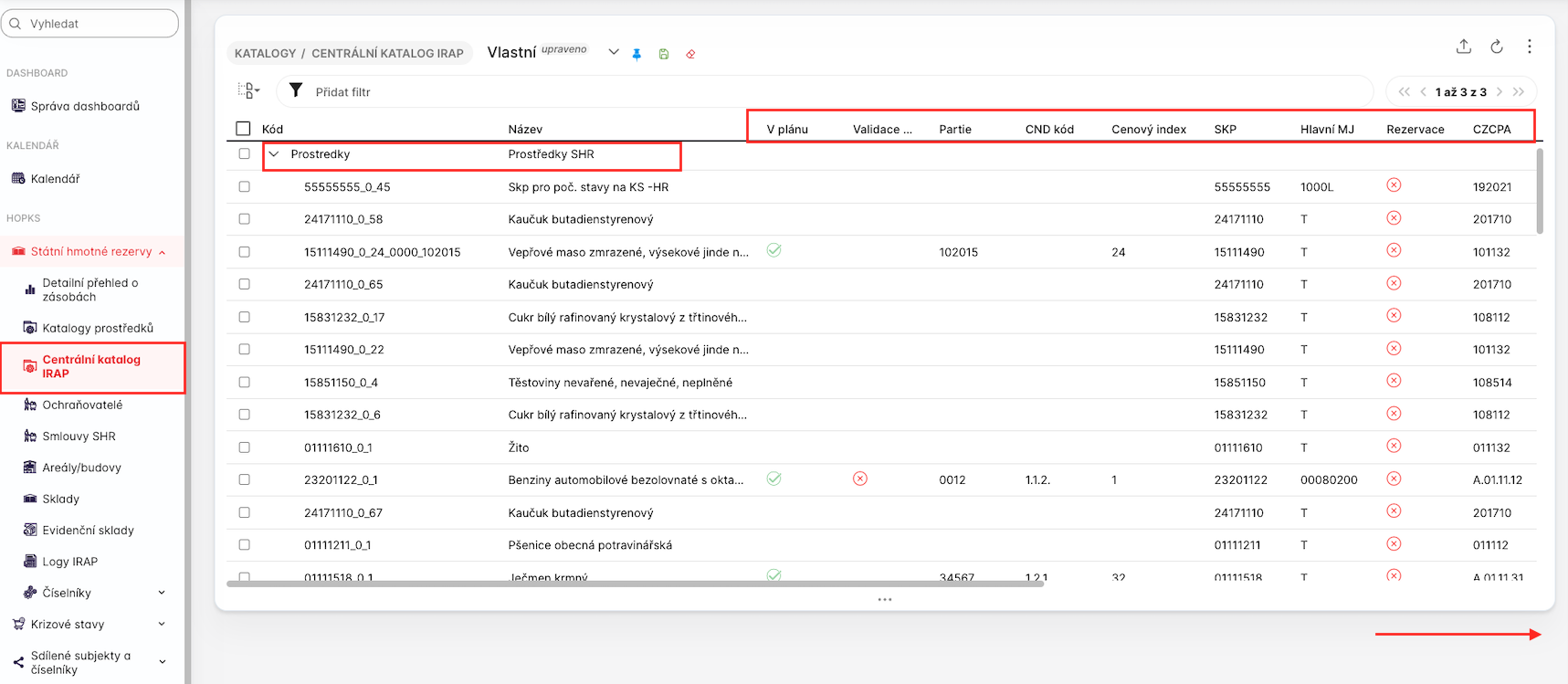The image size is (1568, 684).
Task: Select checkbox for row 01111610_0_1 Žito
Action: tap(244, 447)
